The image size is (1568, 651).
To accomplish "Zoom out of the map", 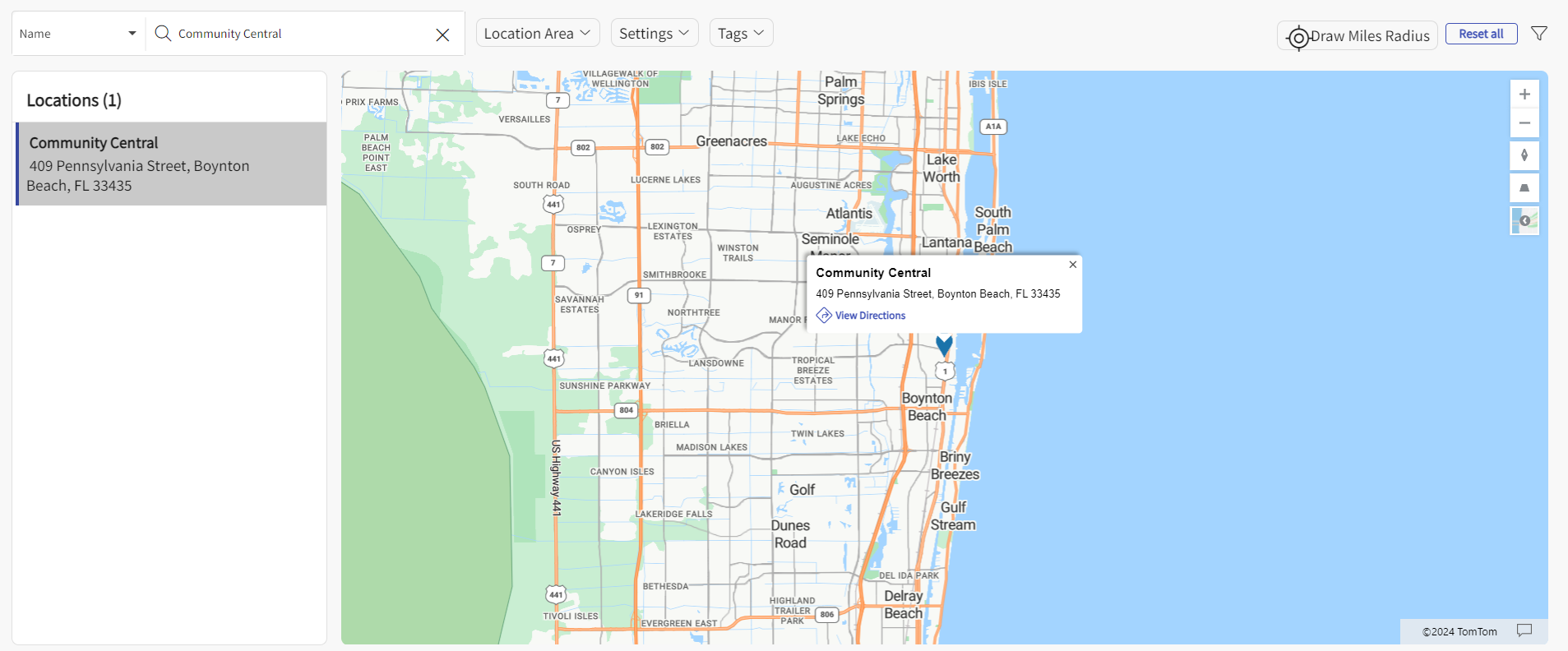I will (x=1524, y=123).
